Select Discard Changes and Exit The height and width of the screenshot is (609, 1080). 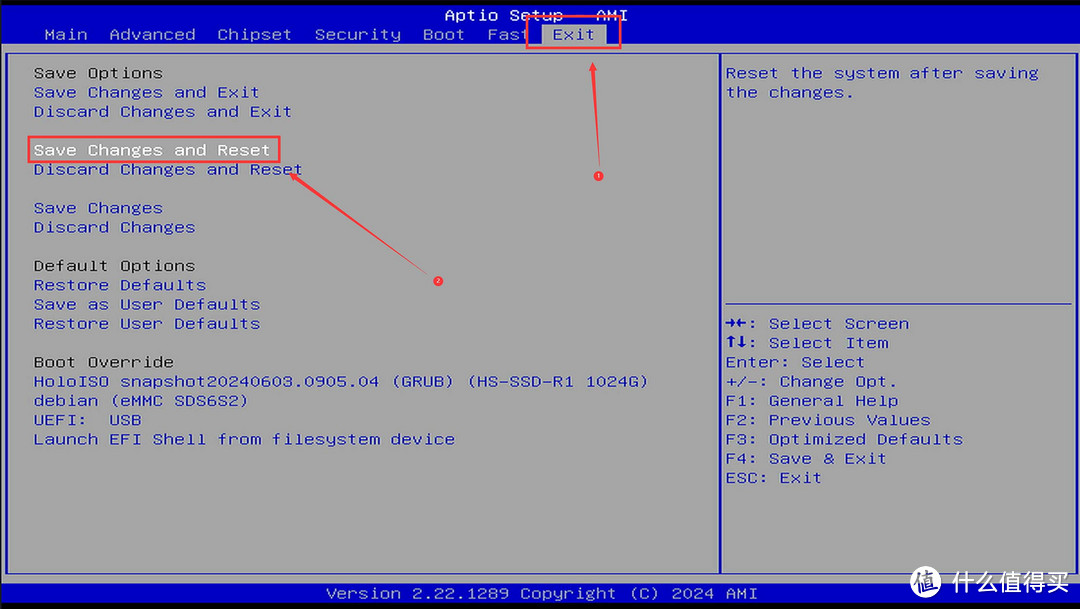coord(163,112)
